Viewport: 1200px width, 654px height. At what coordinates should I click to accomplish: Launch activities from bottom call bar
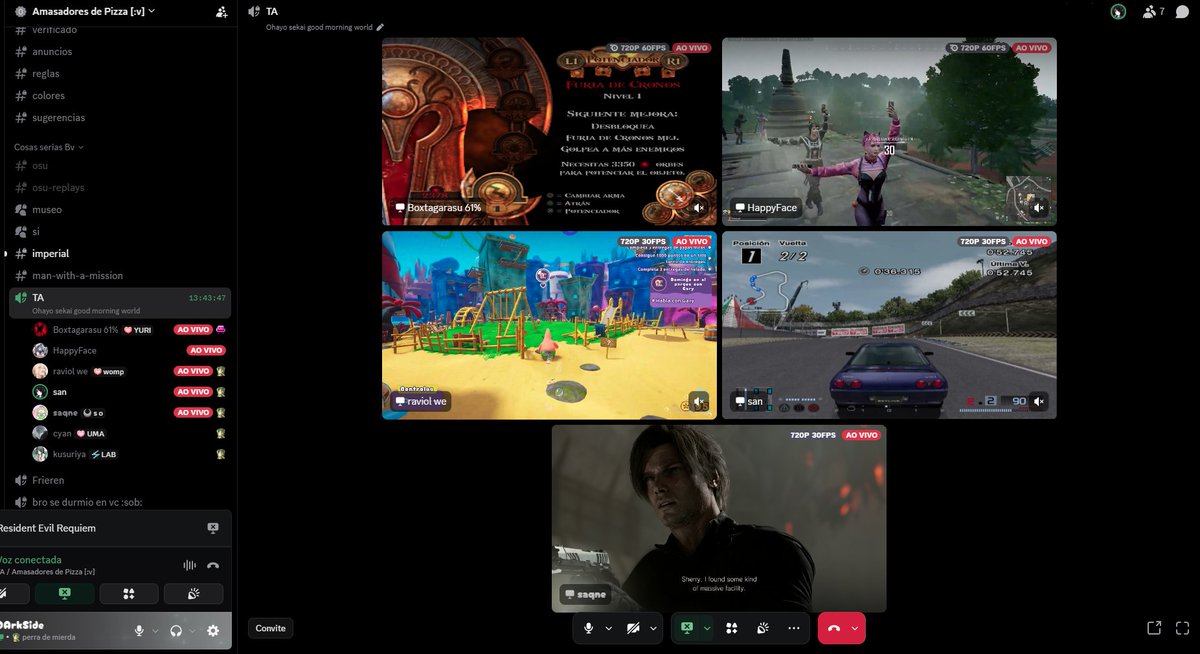[732, 628]
